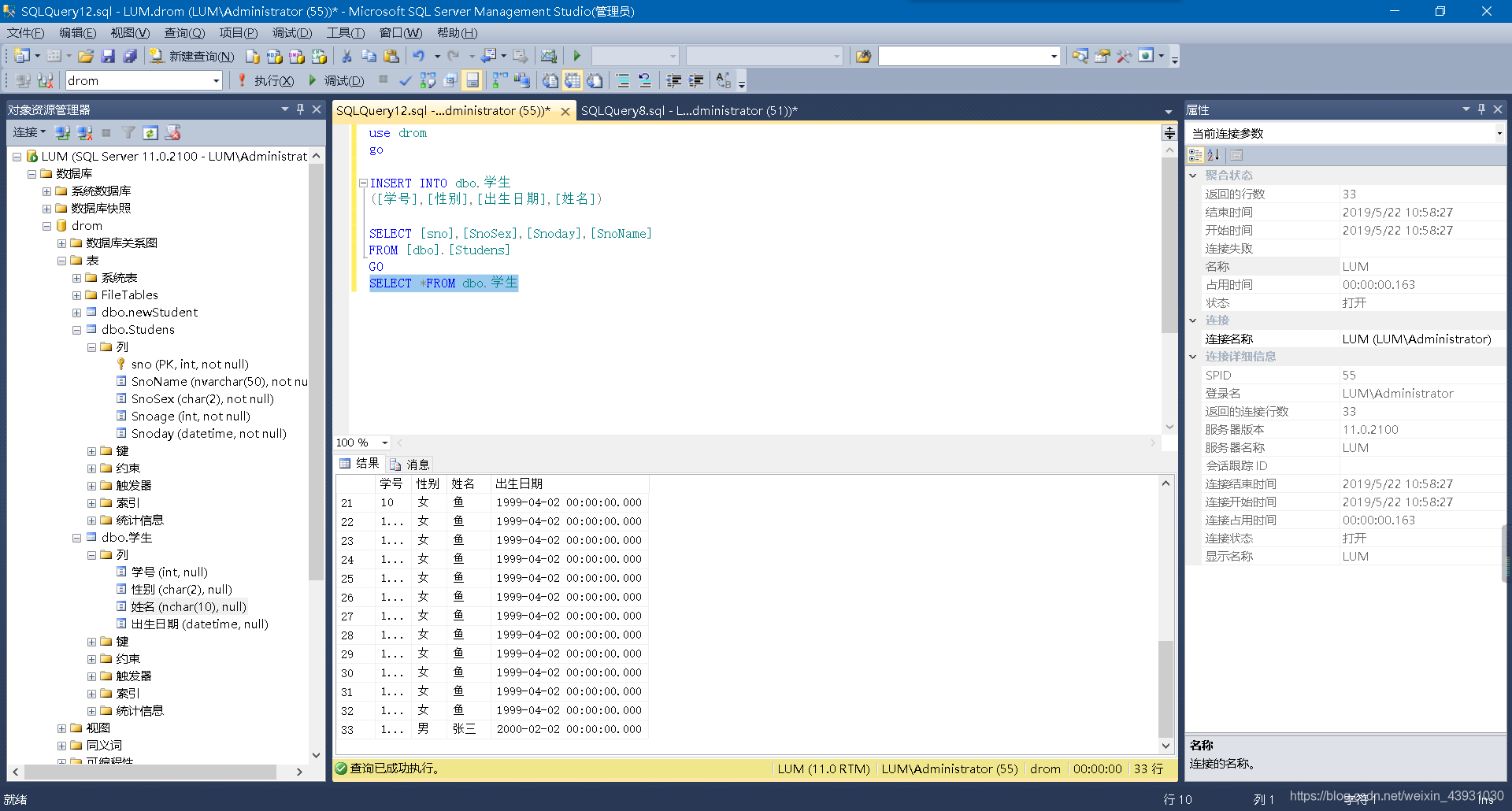Click the Save All icon
This screenshot has width=1512, height=811.
(x=131, y=56)
